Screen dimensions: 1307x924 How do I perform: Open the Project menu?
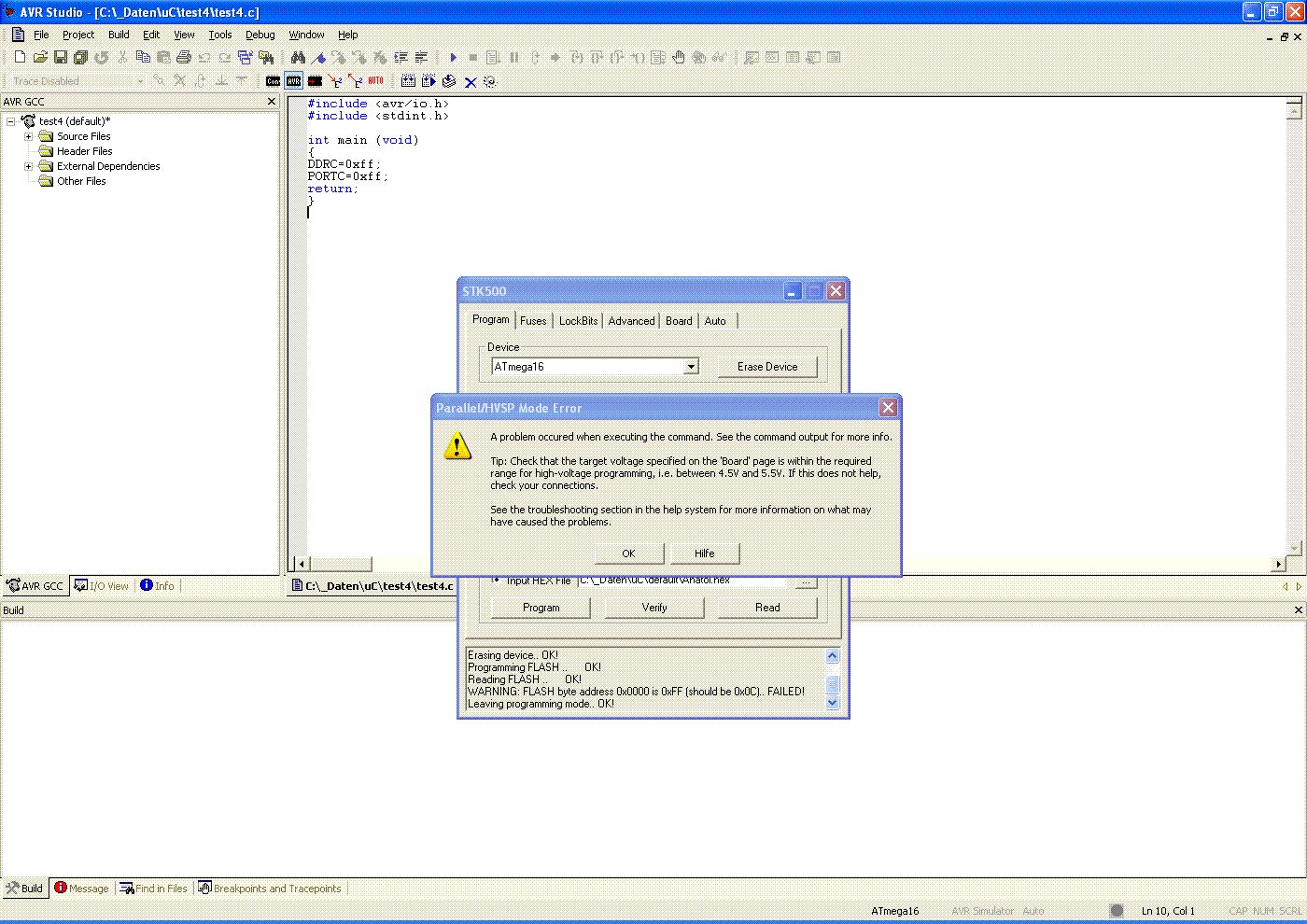coord(78,35)
